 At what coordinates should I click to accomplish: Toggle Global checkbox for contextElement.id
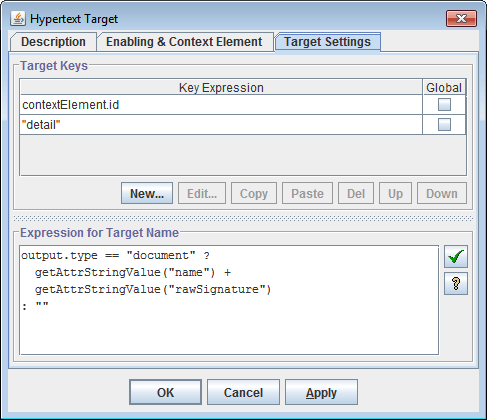tap(444, 105)
